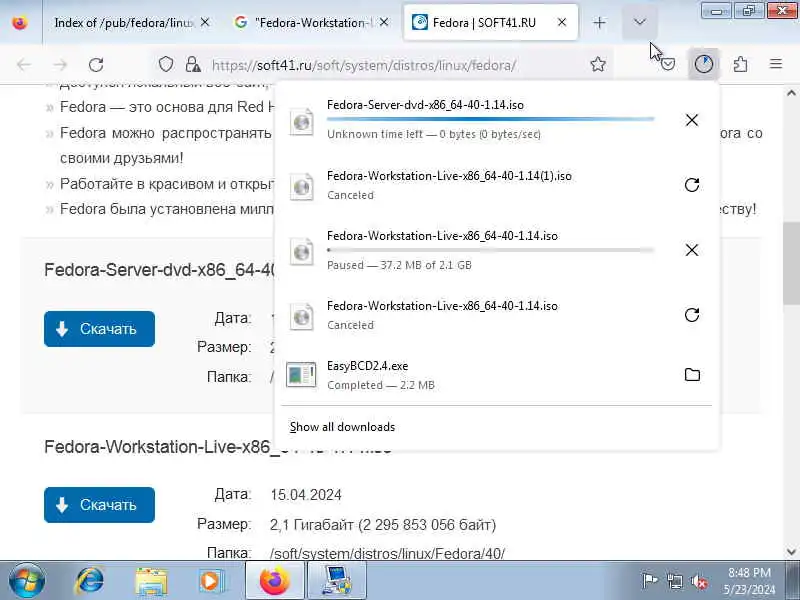The width and height of the screenshot is (800, 600).
Task: Click the tracking protection shield icon
Action: click(166, 64)
